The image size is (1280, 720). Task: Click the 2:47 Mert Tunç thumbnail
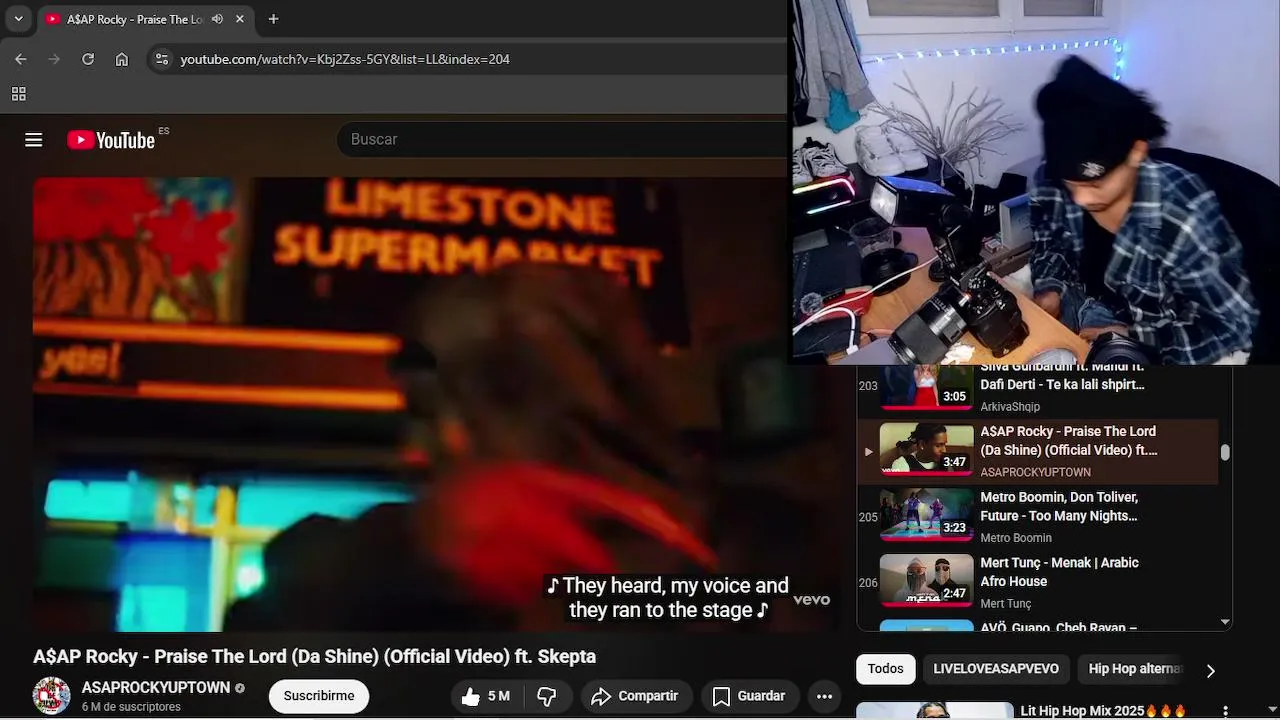pos(926,580)
